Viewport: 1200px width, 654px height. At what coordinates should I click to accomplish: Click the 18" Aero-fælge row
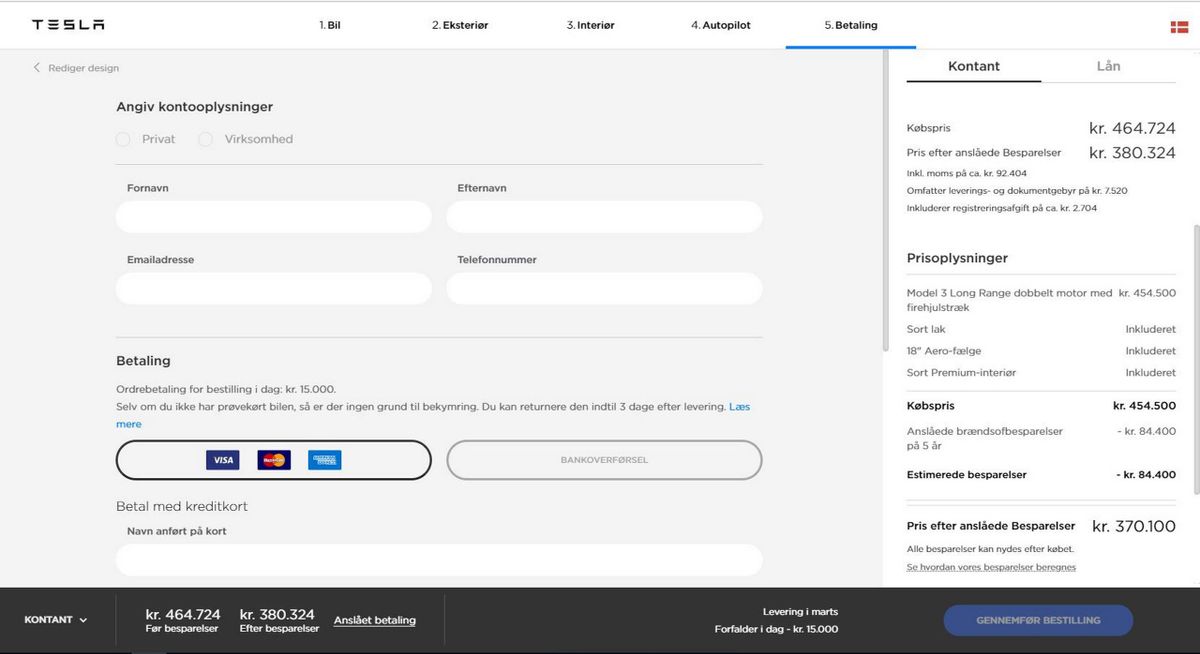1041,351
